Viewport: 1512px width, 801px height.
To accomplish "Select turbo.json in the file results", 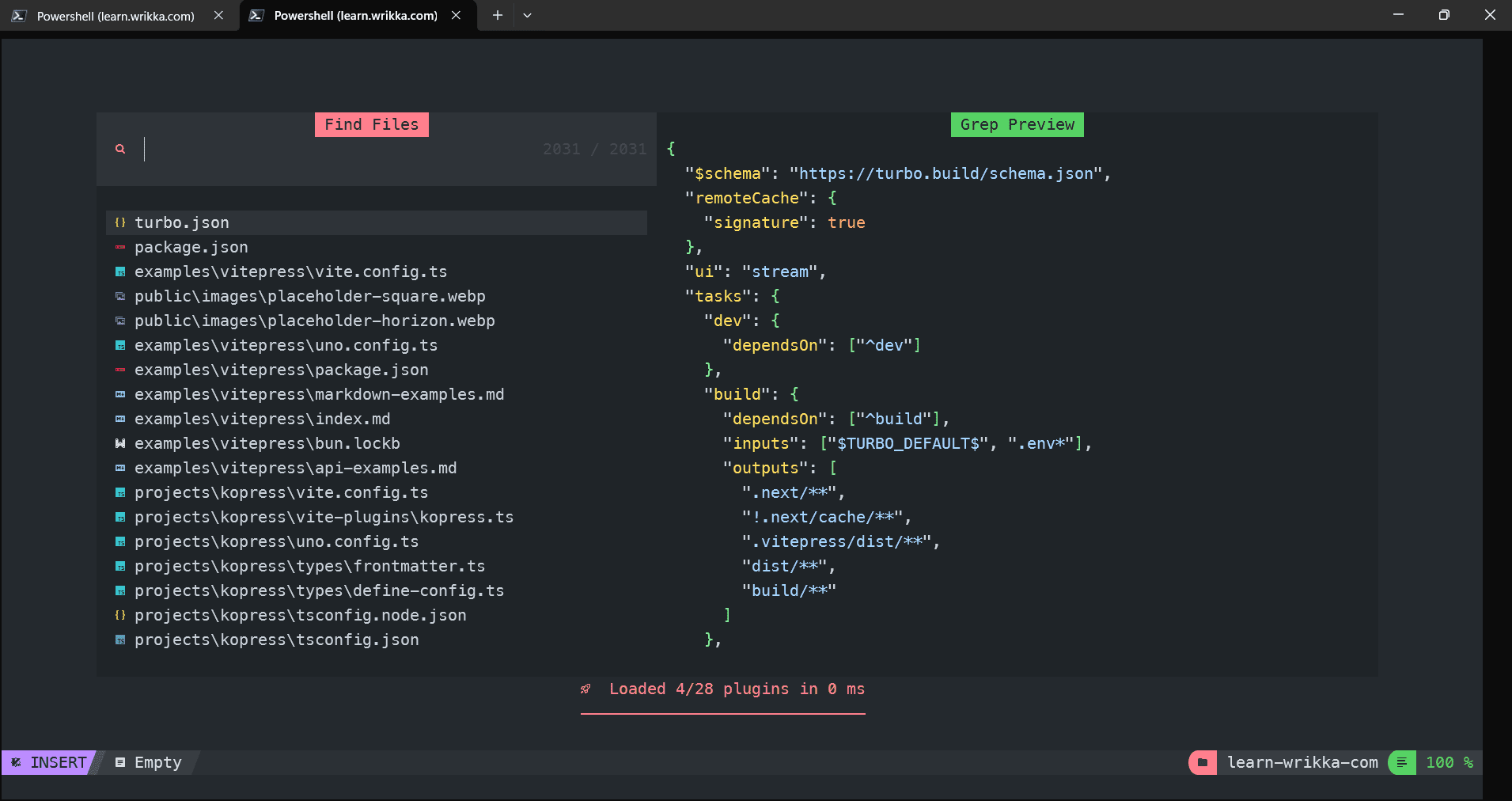I will click(x=377, y=222).
